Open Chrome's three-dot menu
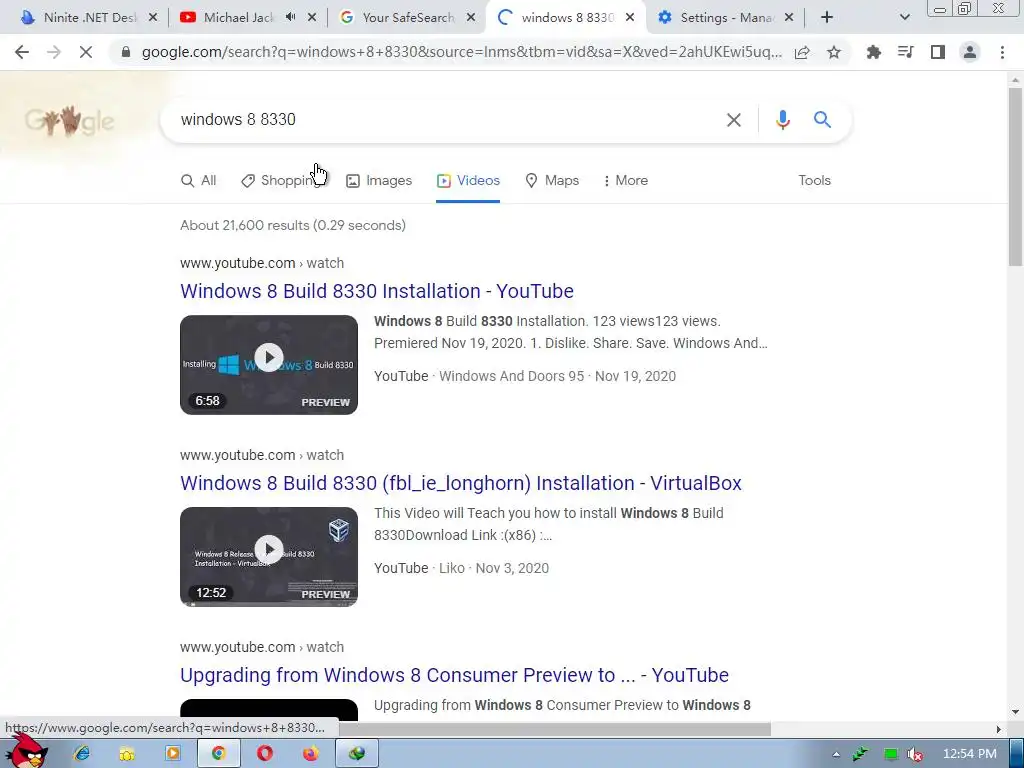Viewport: 1024px width, 768px height. pyautogui.click(x=1002, y=52)
